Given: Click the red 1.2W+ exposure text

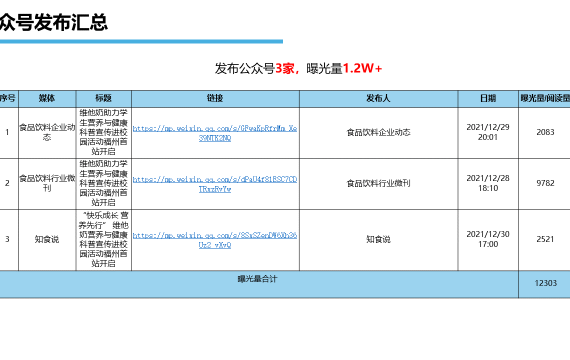Looking at the screenshot, I should (362, 68).
